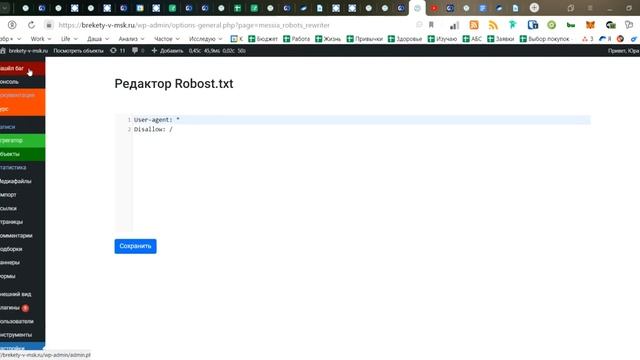Viewport: 640px width, 360px height.
Task: Open Страницы in the sidebar
Action: click(22, 222)
